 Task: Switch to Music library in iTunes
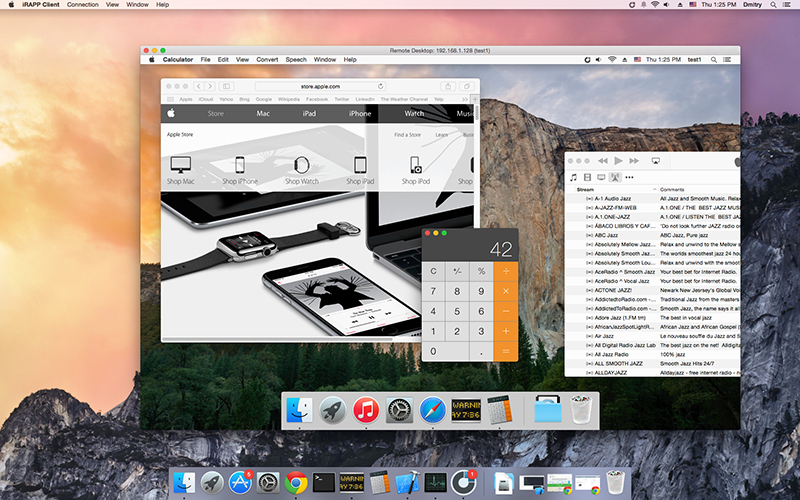tap(573, 177)
